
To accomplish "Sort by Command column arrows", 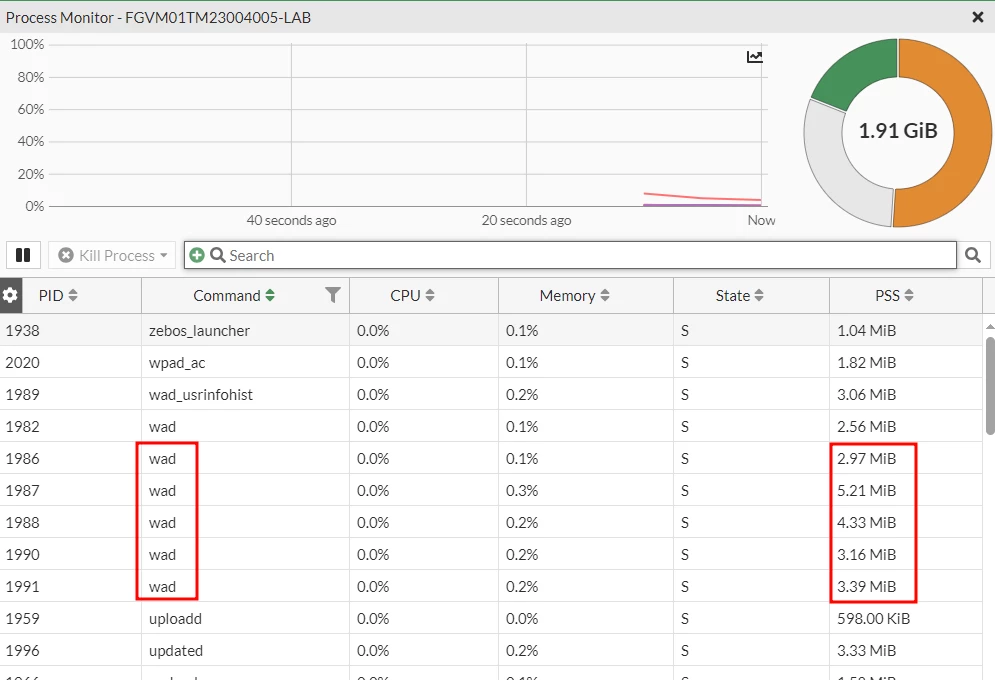I will (270, 296).
